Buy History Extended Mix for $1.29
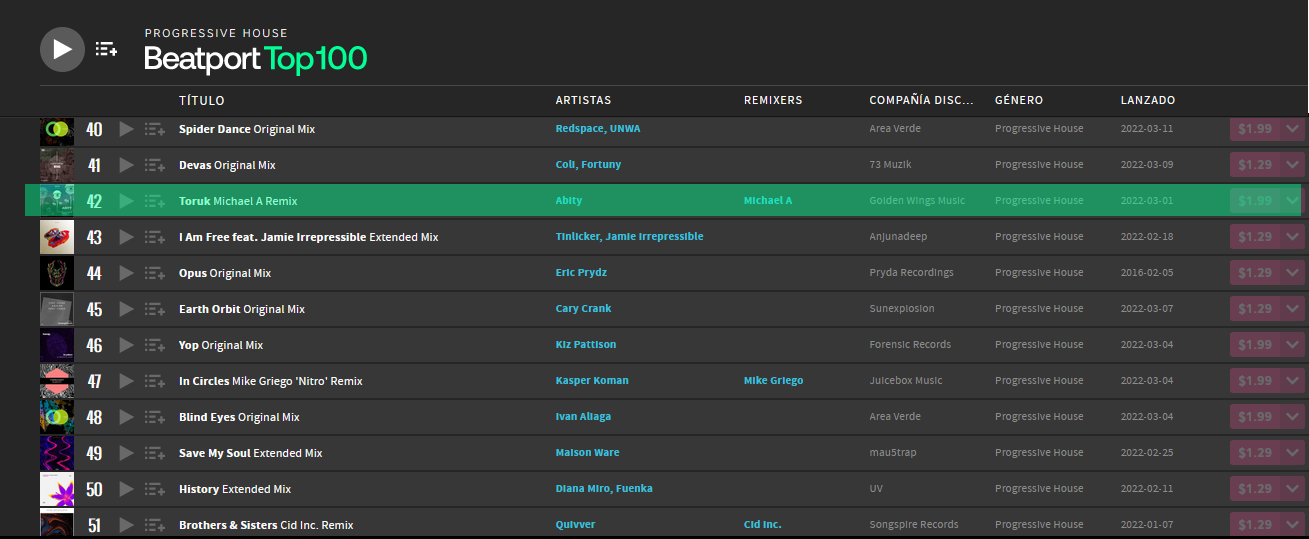This screenshot has height=539, width=1309. [x=1255, y=489]
